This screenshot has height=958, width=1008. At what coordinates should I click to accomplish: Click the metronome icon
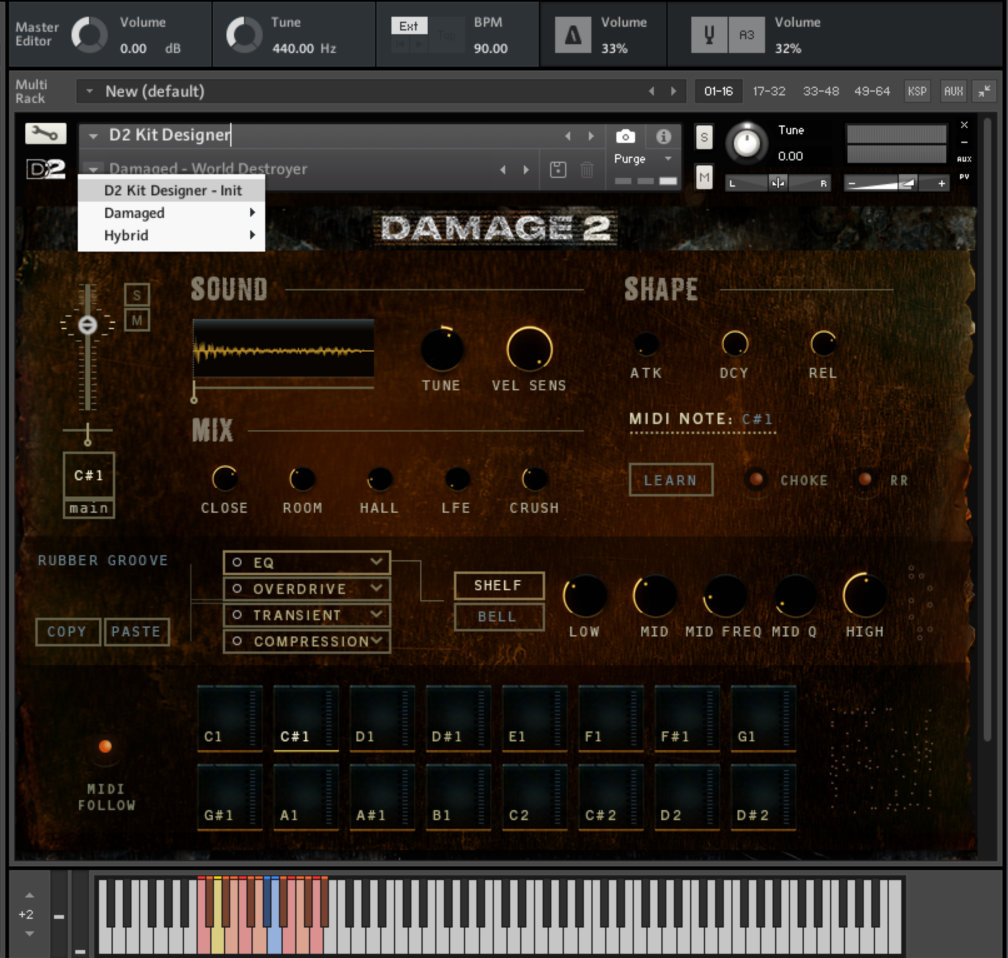coord(573,35)
